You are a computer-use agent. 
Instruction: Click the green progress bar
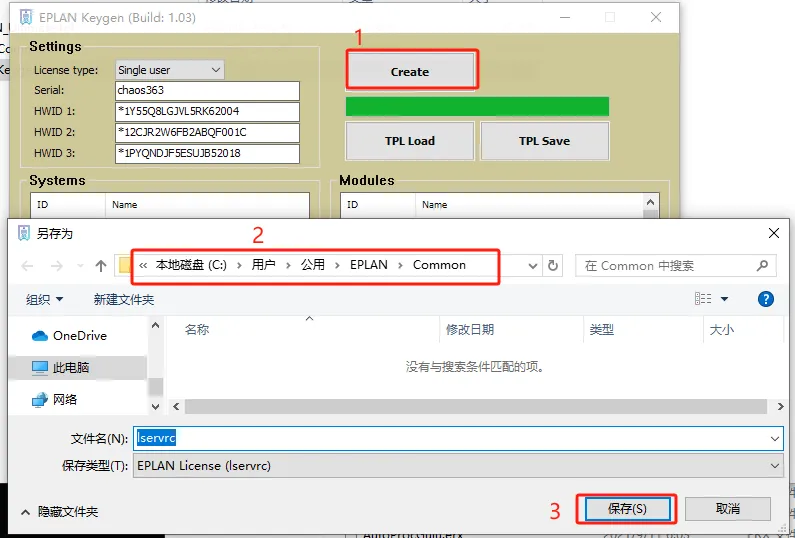pyautogui.click(x=477, y=106)
